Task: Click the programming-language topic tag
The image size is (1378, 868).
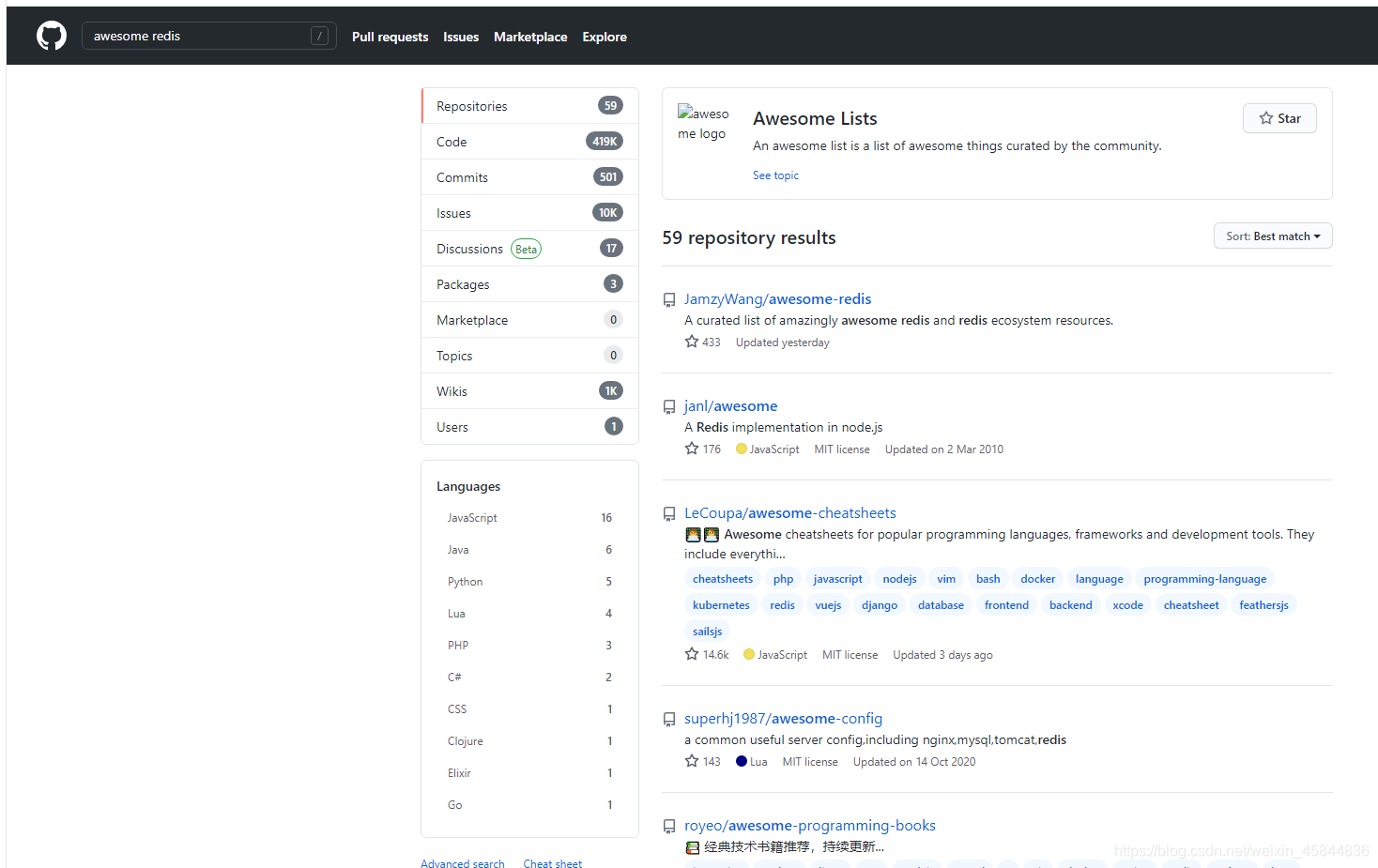Action: tap(1204, 579)
